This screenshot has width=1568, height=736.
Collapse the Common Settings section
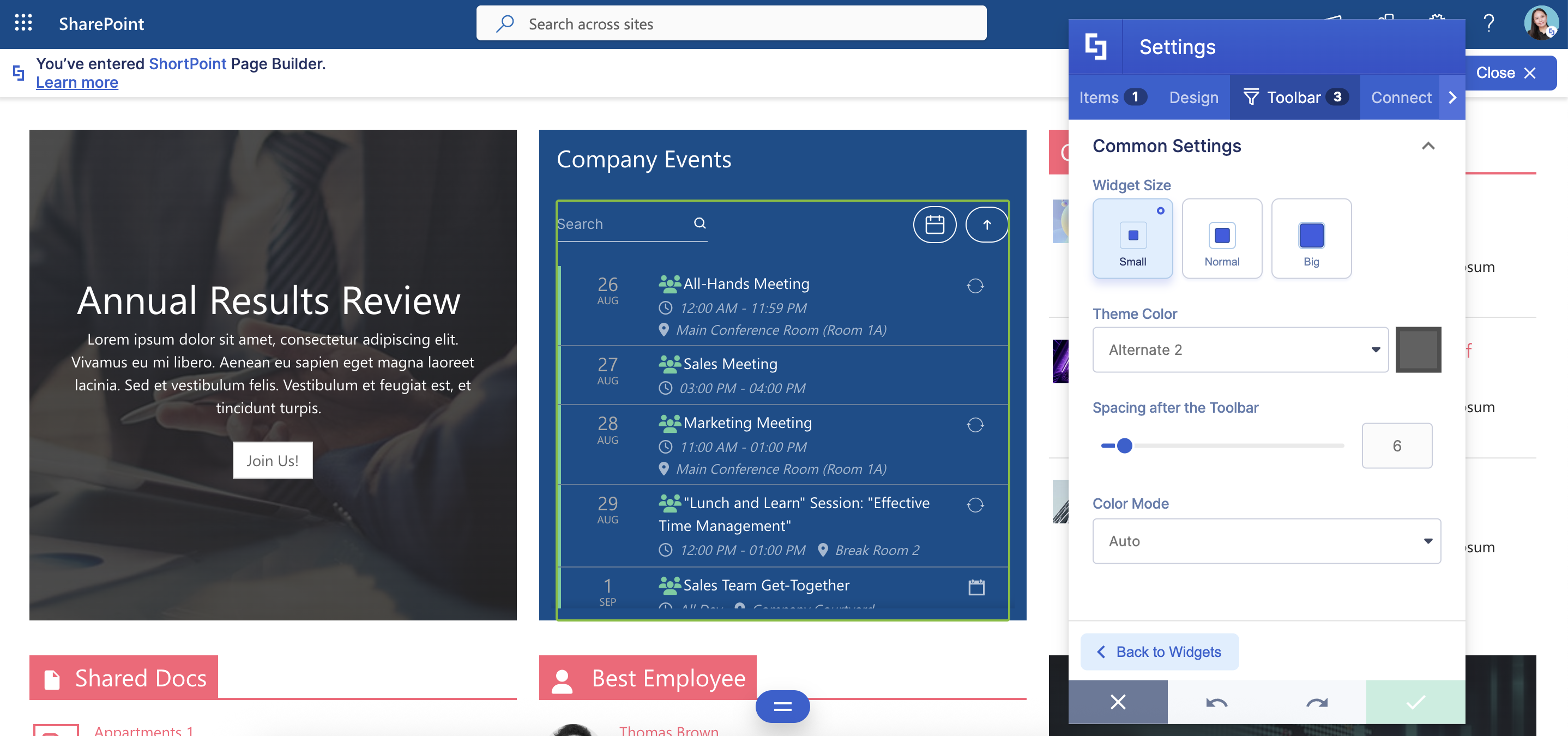pyautogui.click(x=1428, y=146)
